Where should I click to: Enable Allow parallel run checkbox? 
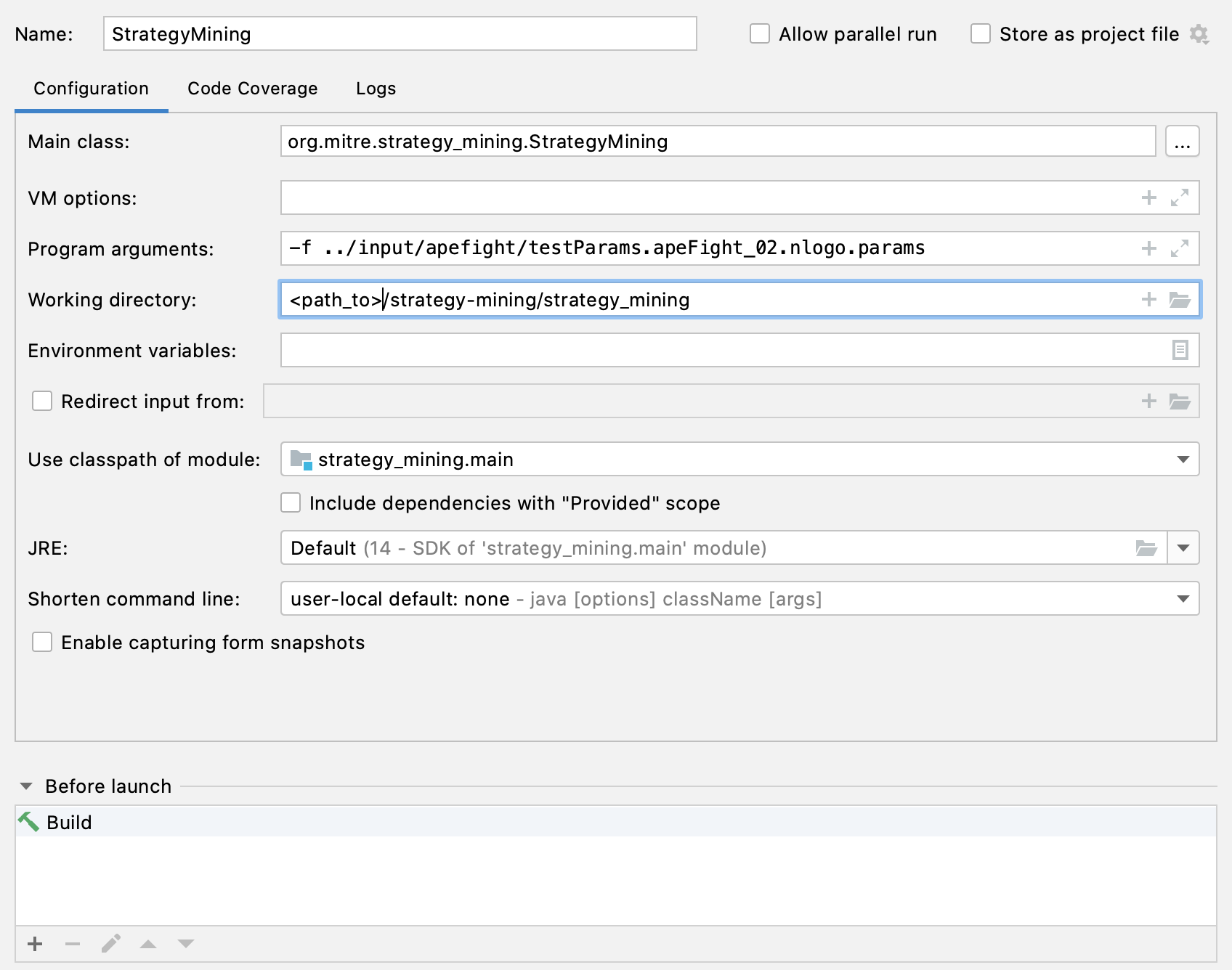[x=760, y=34]
